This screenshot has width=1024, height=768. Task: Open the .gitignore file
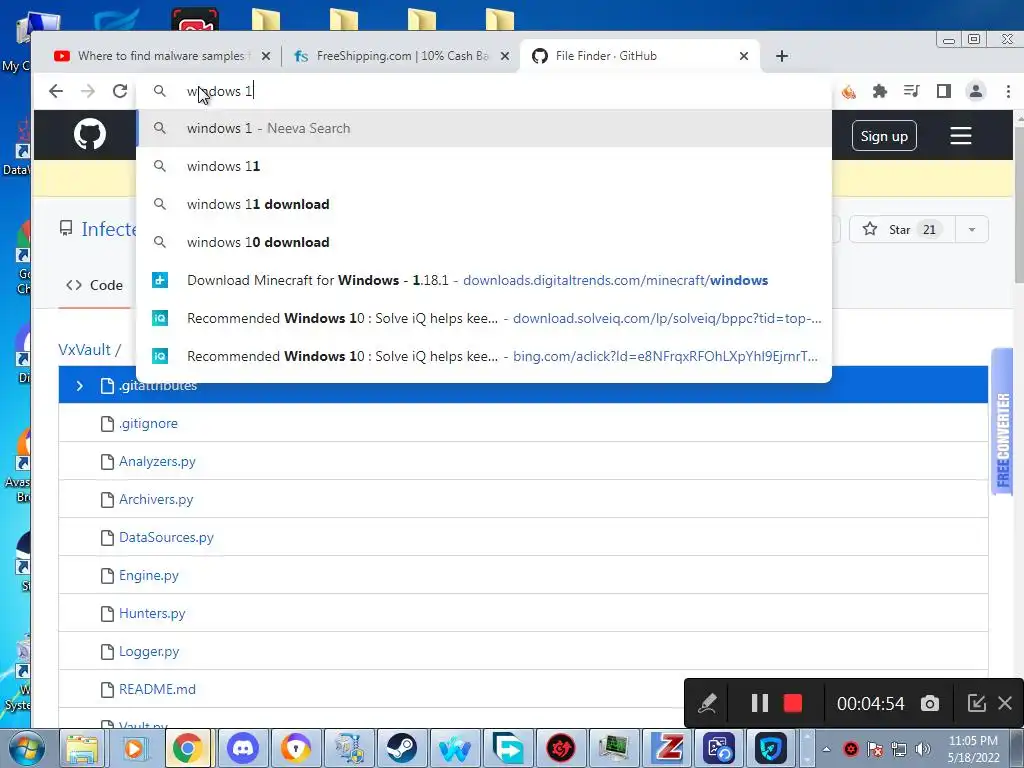[x=148, y=424]
